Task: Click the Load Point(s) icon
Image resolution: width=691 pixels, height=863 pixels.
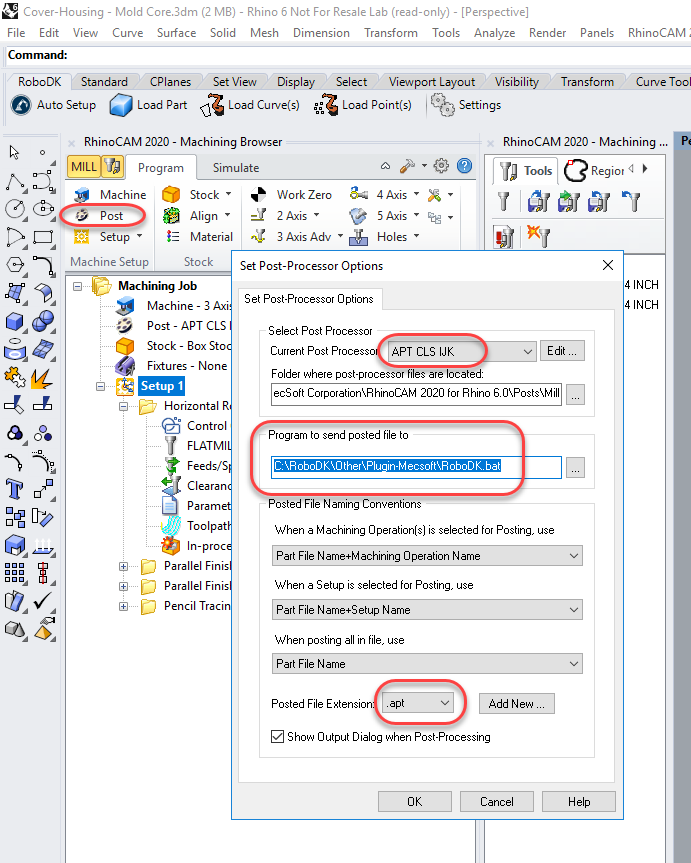Action: coord(325,105)
